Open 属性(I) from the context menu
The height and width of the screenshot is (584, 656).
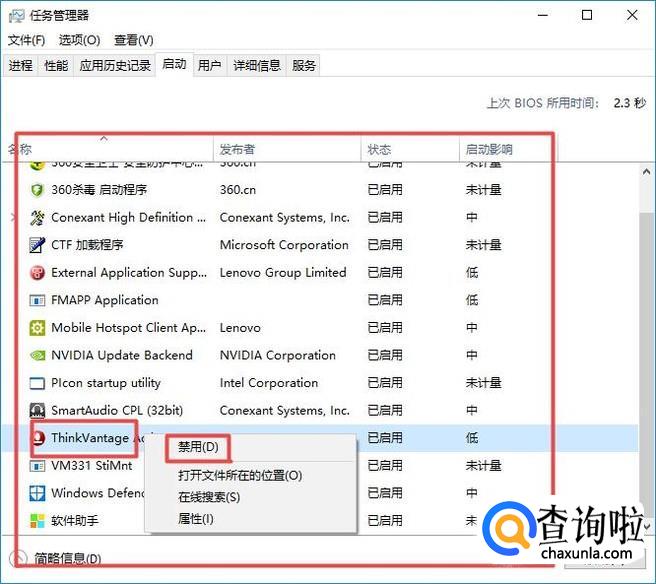tap(196, 519)
